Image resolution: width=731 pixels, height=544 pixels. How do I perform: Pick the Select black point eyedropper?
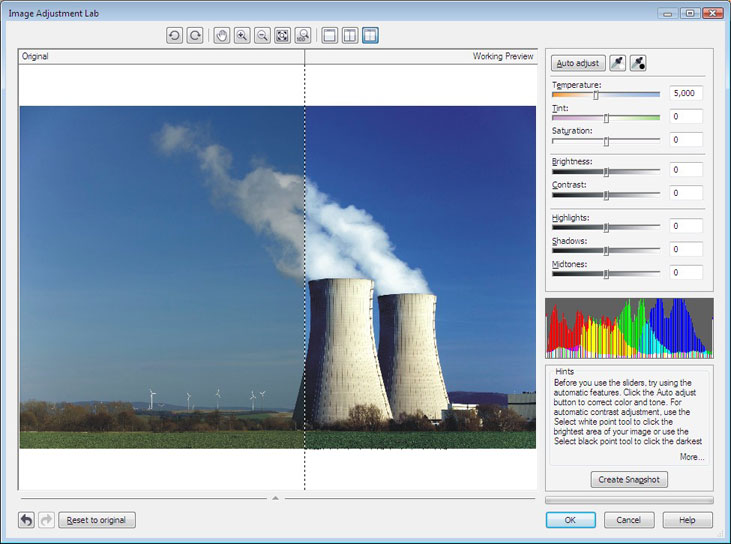click(x=638, y=63)
